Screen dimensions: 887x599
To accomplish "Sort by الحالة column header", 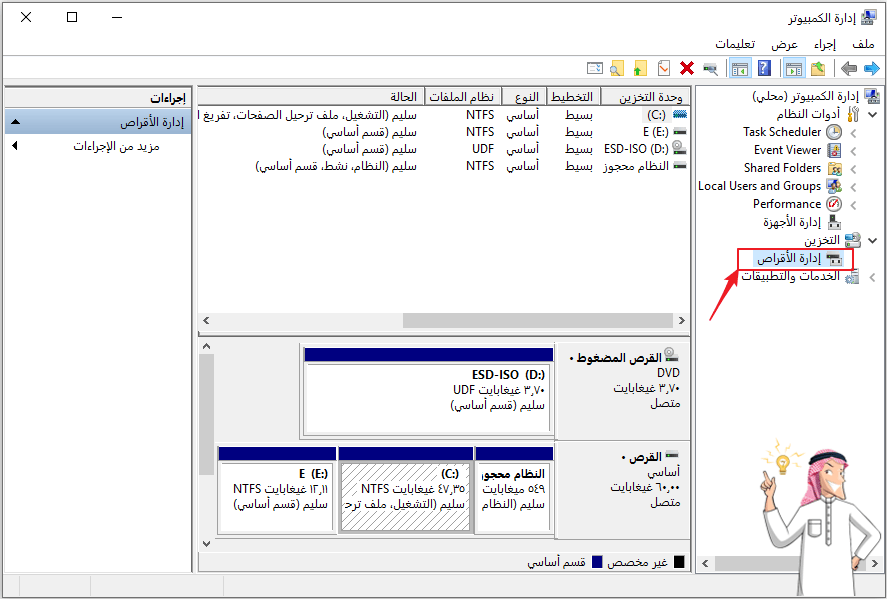I will click(x=311, y=97).
